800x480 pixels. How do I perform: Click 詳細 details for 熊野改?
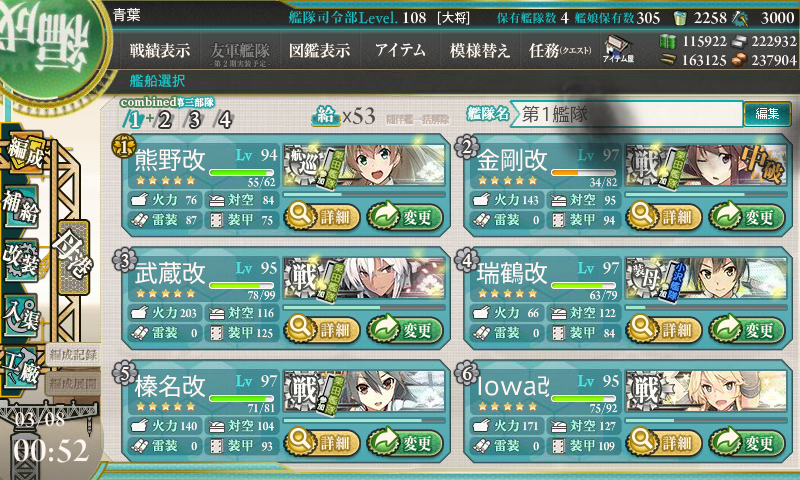click(x=322, y=216)
